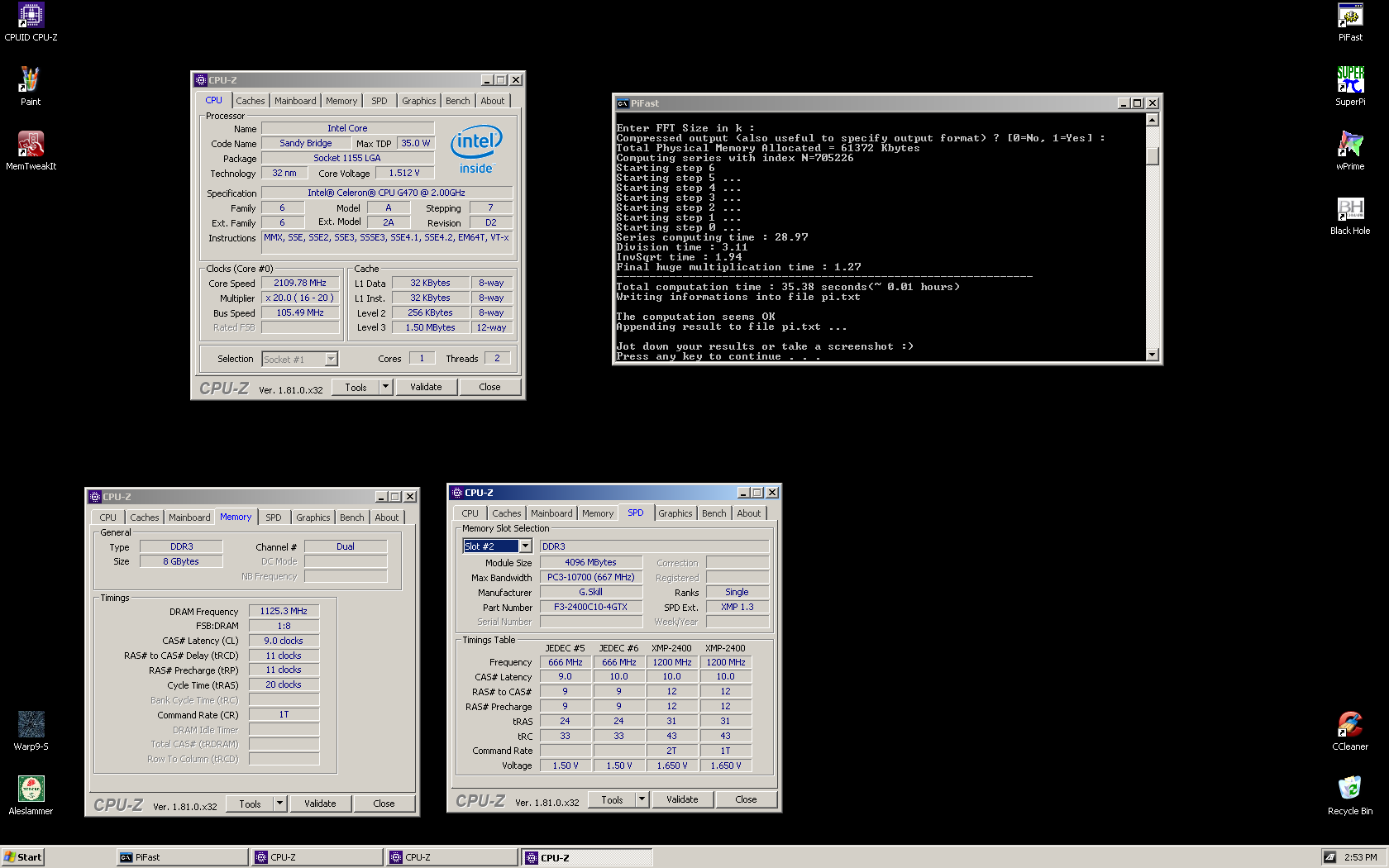This screenshot has height=868, width=1389.
Task: Click the Max Bandwidth value PC3-10700
Action: 590,577
